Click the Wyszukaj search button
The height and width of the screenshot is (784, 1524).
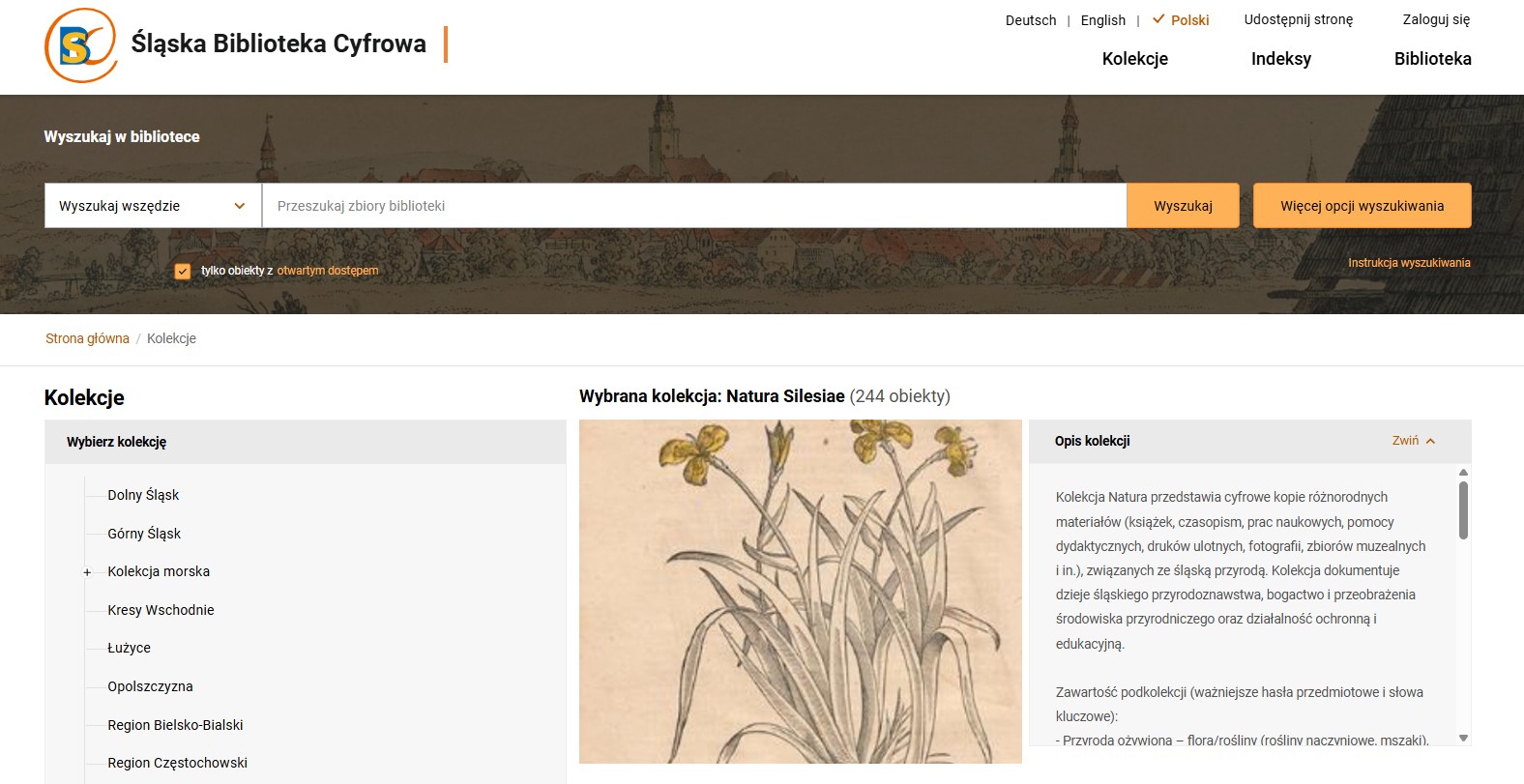[x=1183, y=206]
